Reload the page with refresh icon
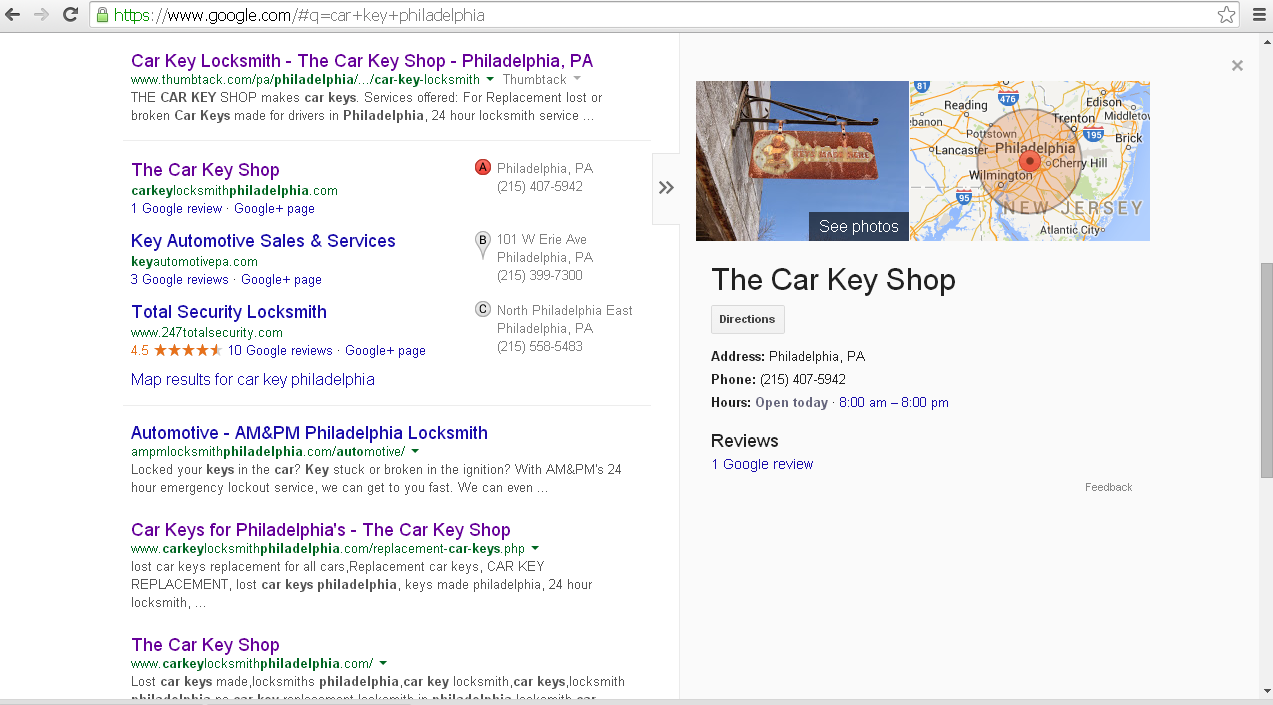The image size is (1273, 705). (70, 14)
